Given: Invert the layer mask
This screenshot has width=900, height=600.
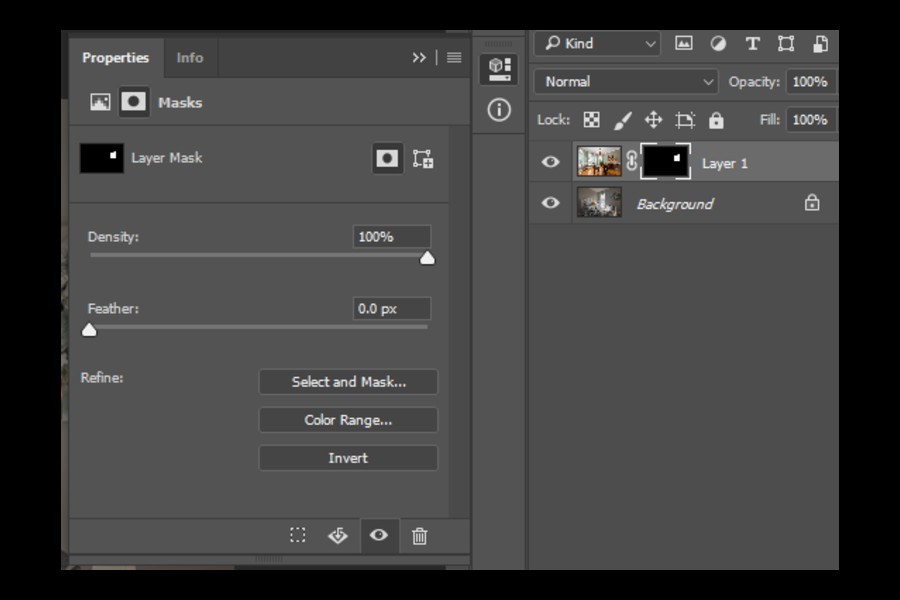Looking at the screenshot, I should (348, 457).
